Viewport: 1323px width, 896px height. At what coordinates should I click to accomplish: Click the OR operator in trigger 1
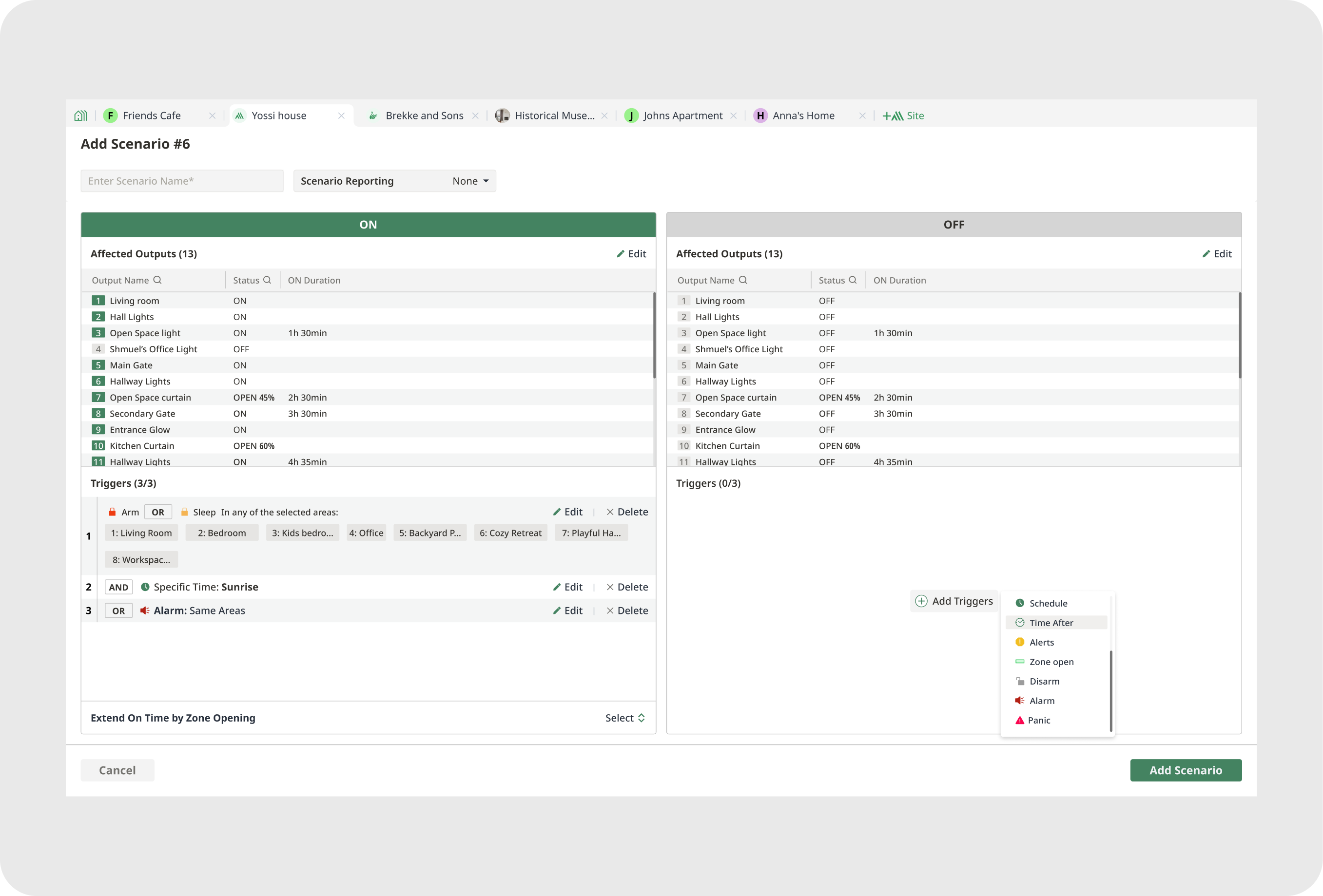point(158,512)
